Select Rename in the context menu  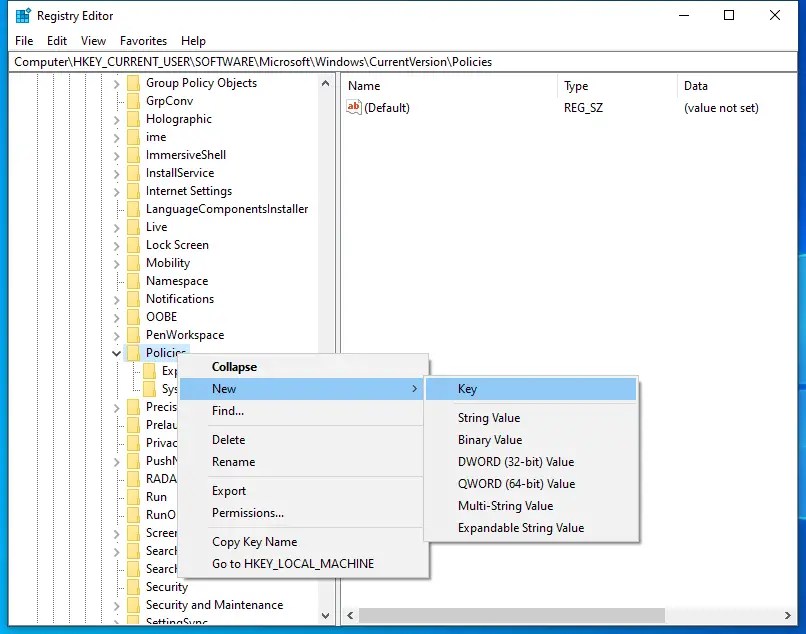click(236, 462)
